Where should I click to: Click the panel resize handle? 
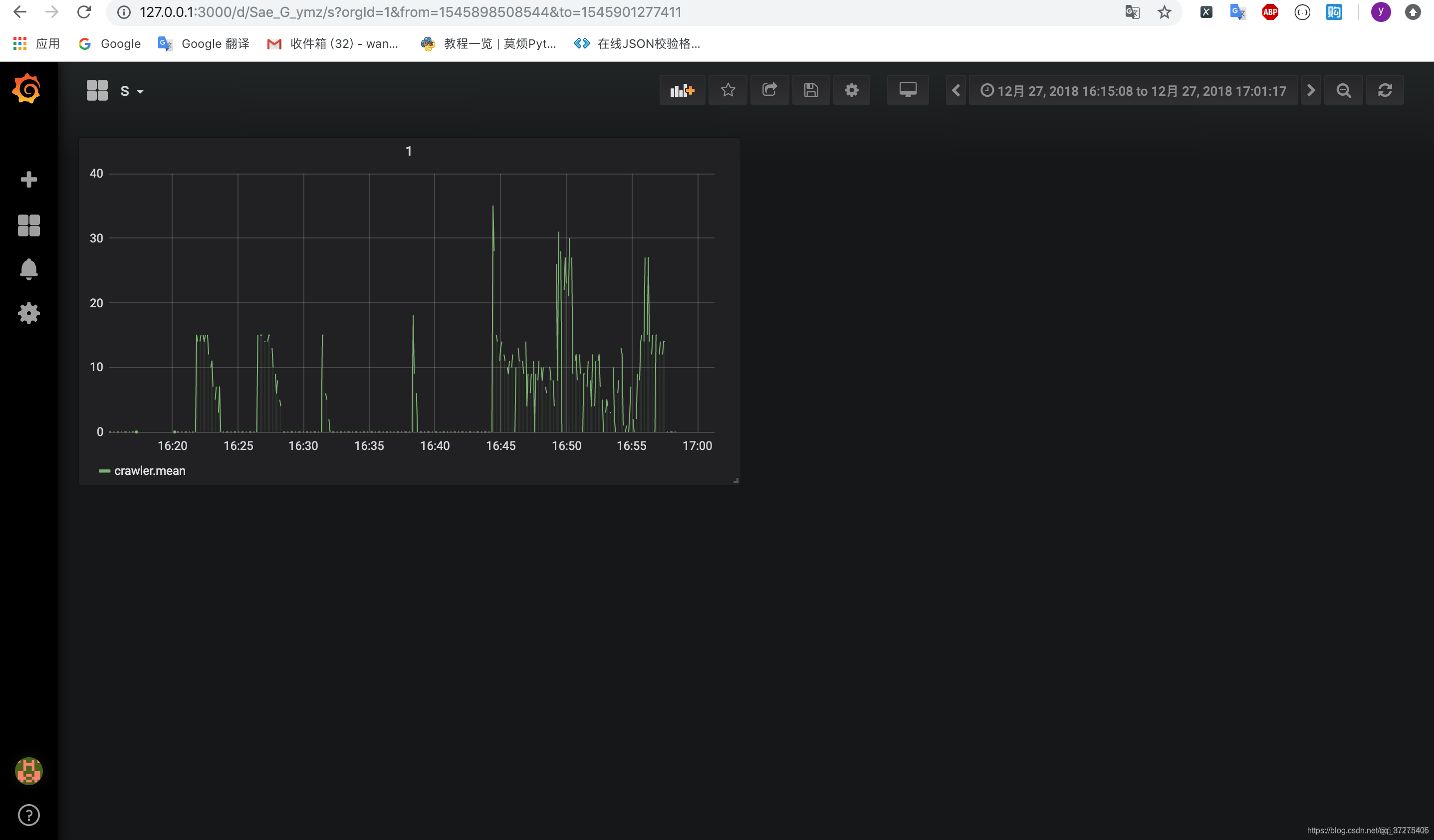point(736,480)
